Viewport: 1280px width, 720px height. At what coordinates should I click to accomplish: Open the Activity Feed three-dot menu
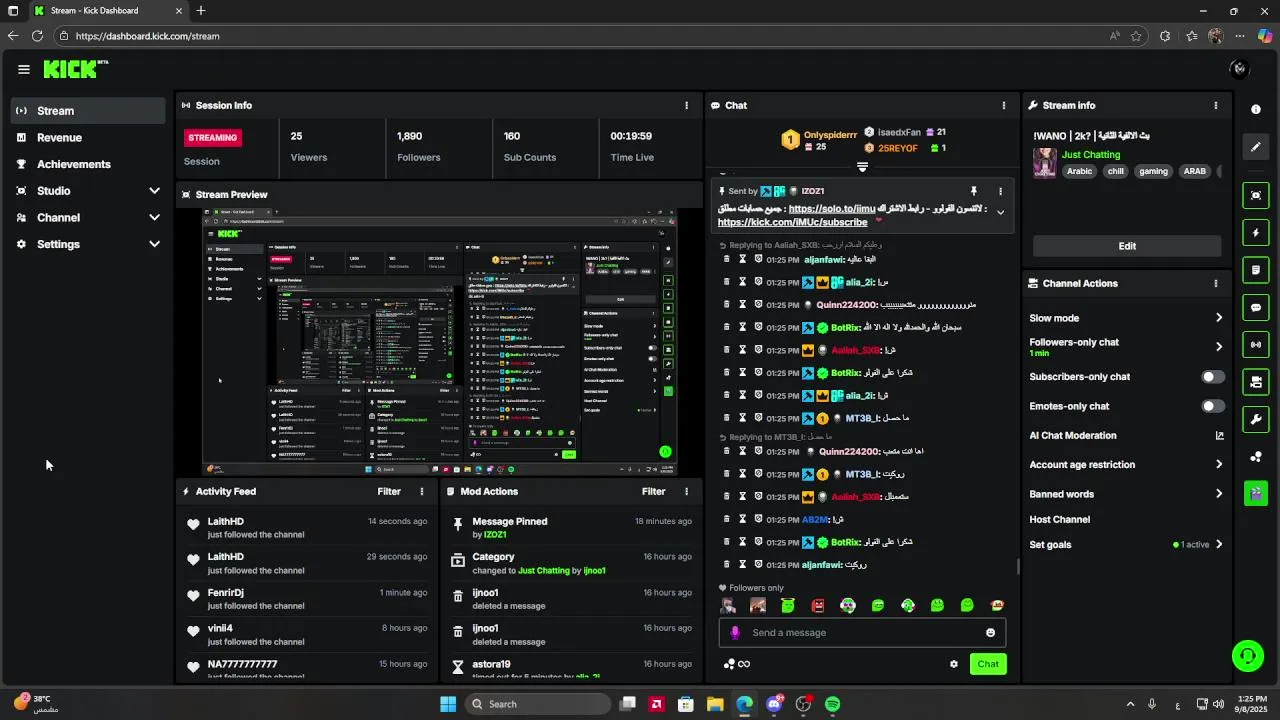tap(421, 491)
